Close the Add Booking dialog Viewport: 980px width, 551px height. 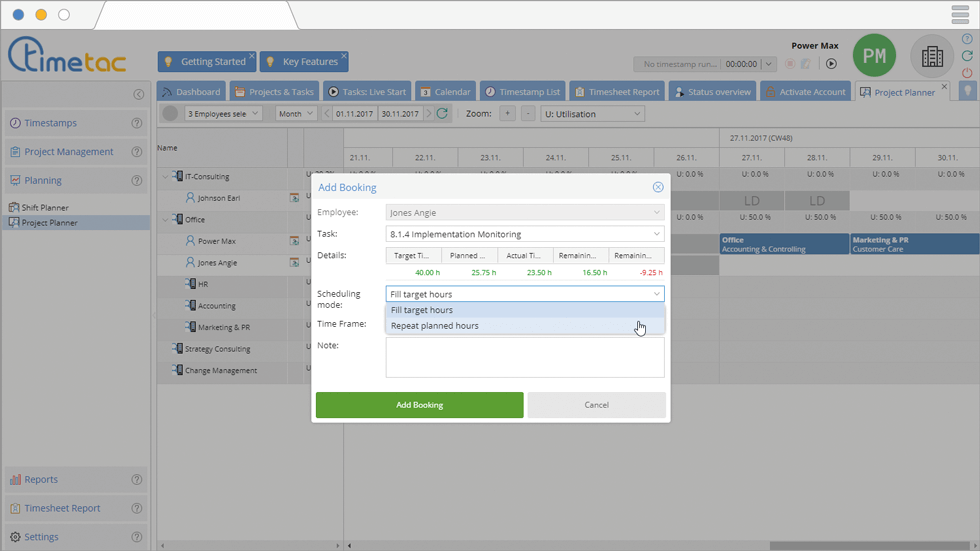pyautogui.click(x=658, y=187)
